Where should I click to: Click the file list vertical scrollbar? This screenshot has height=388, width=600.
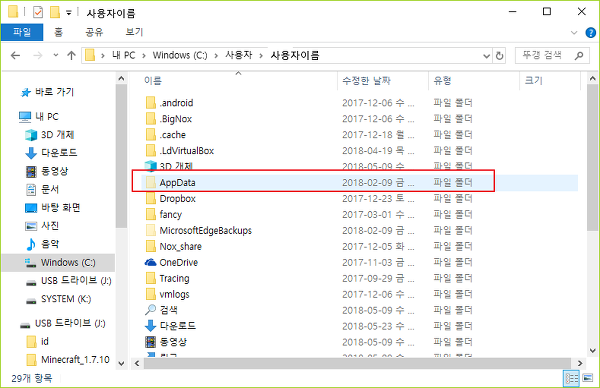(x=592, y=157)
